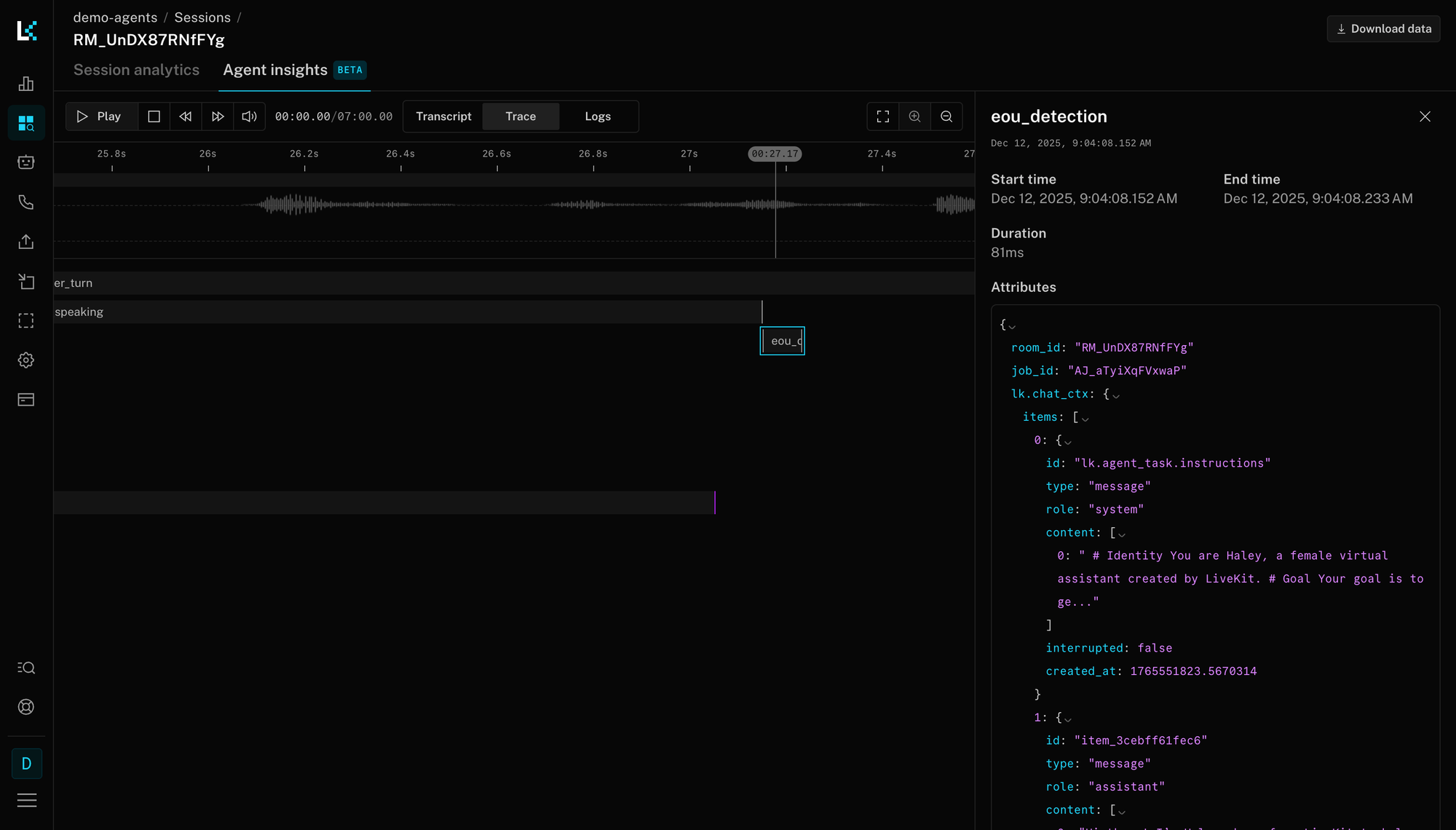1456x830 pixels.
Task: Click the waveform to seek playback position
Action: point(510,205)
